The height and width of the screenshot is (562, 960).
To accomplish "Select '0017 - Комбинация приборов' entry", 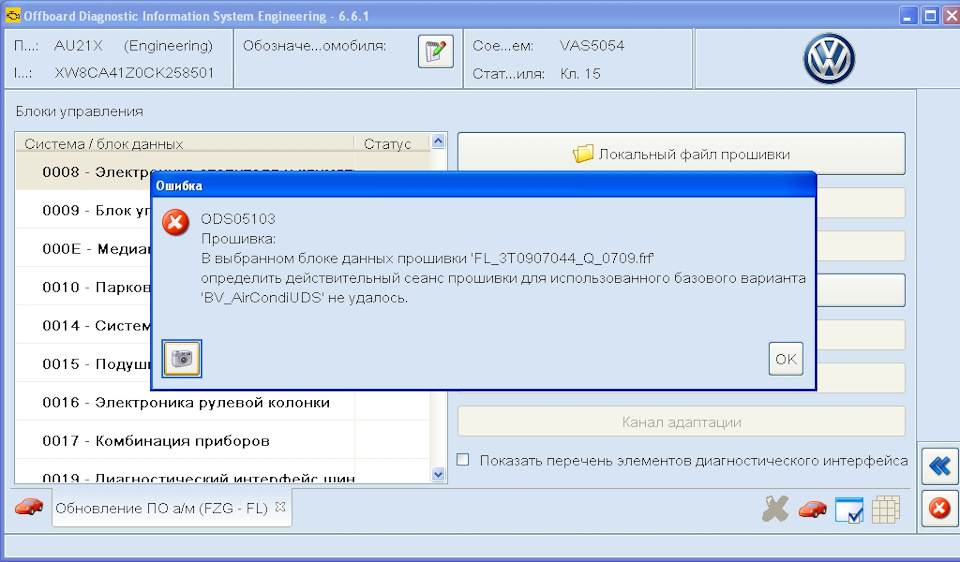I will tap(155, 441).
